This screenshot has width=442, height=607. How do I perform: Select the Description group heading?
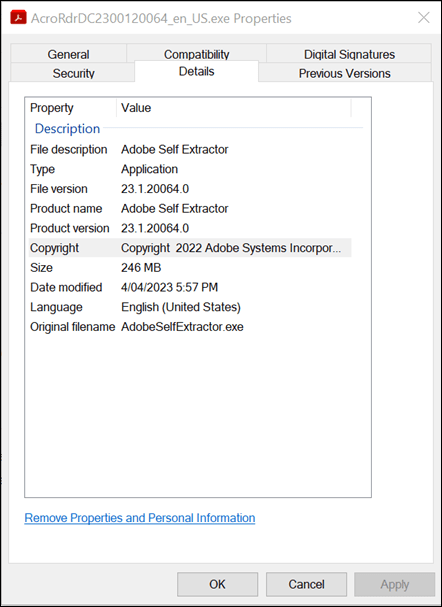tap(67, 129)
